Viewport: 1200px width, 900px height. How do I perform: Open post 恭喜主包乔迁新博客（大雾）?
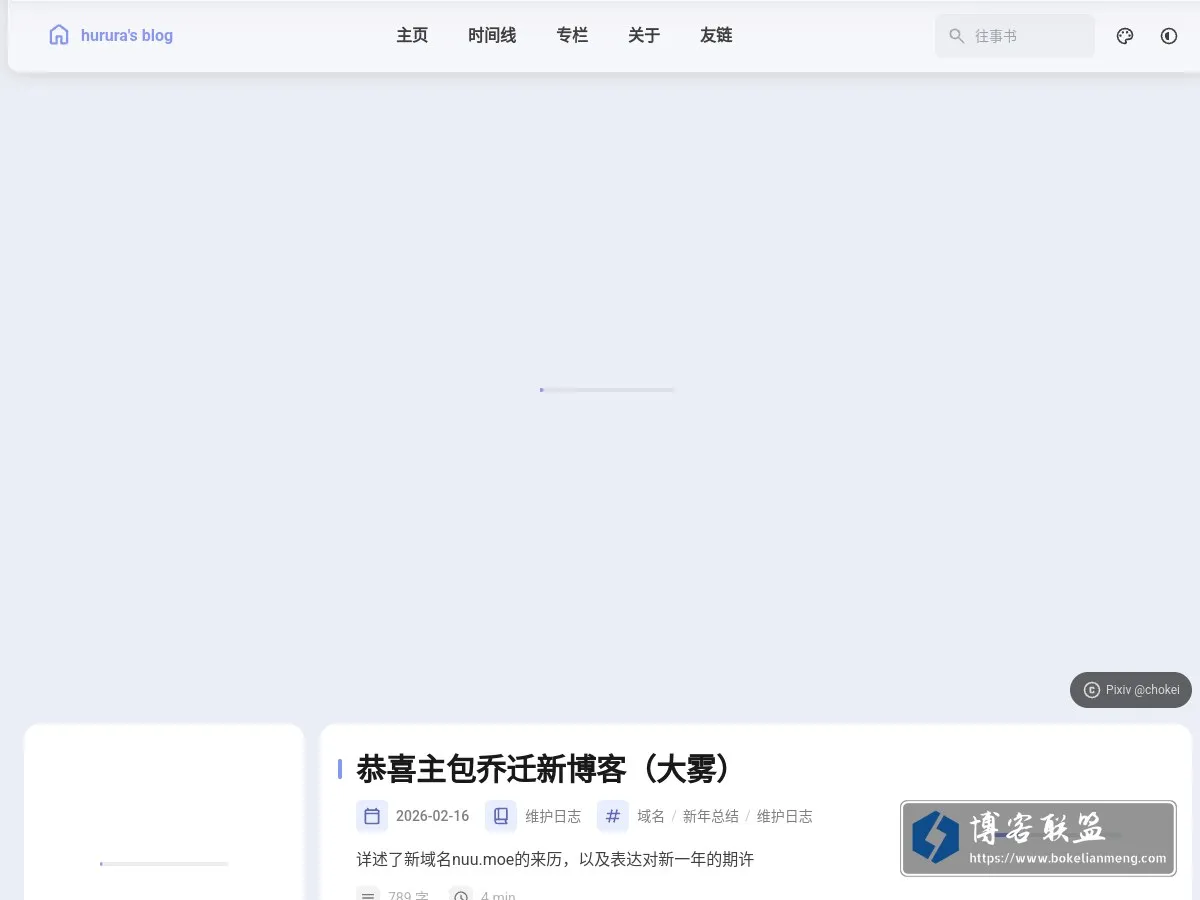545,769
